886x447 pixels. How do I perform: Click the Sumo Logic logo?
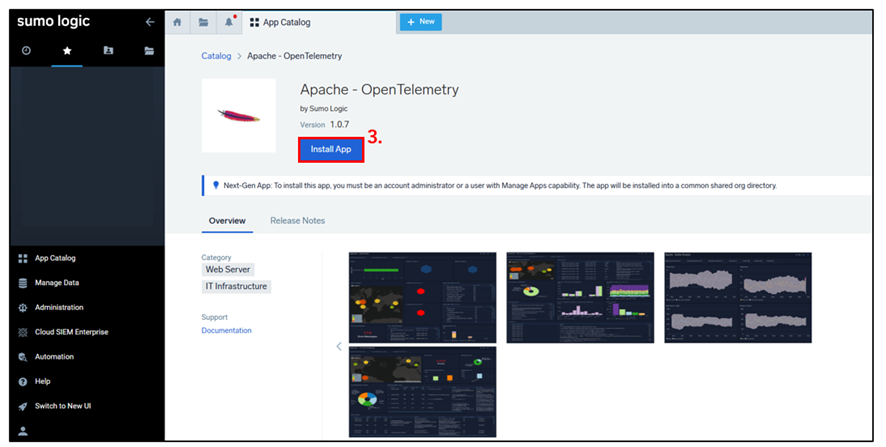(x=53, y=21)
